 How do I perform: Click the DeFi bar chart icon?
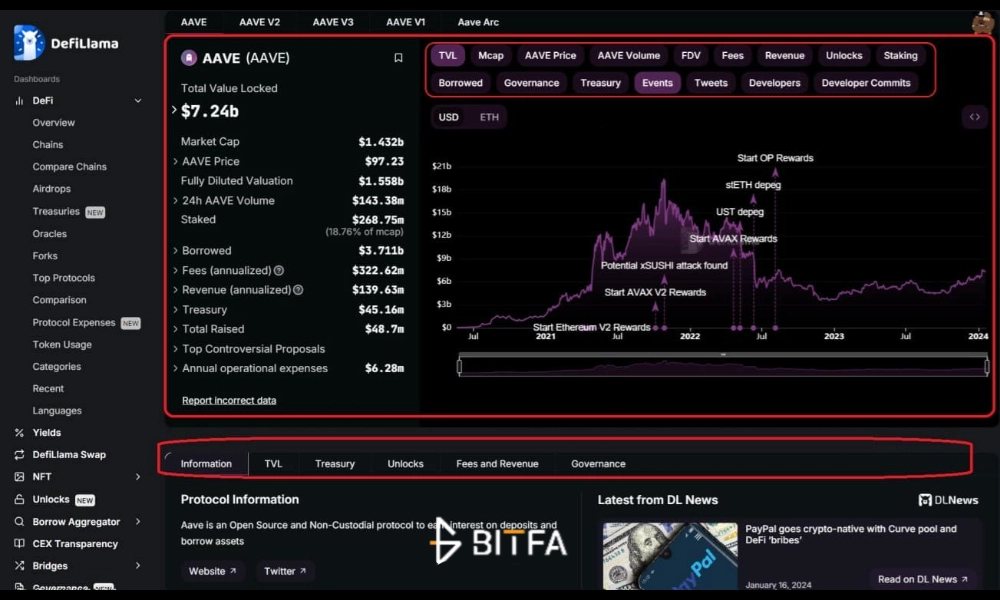[x=19, y=101]
